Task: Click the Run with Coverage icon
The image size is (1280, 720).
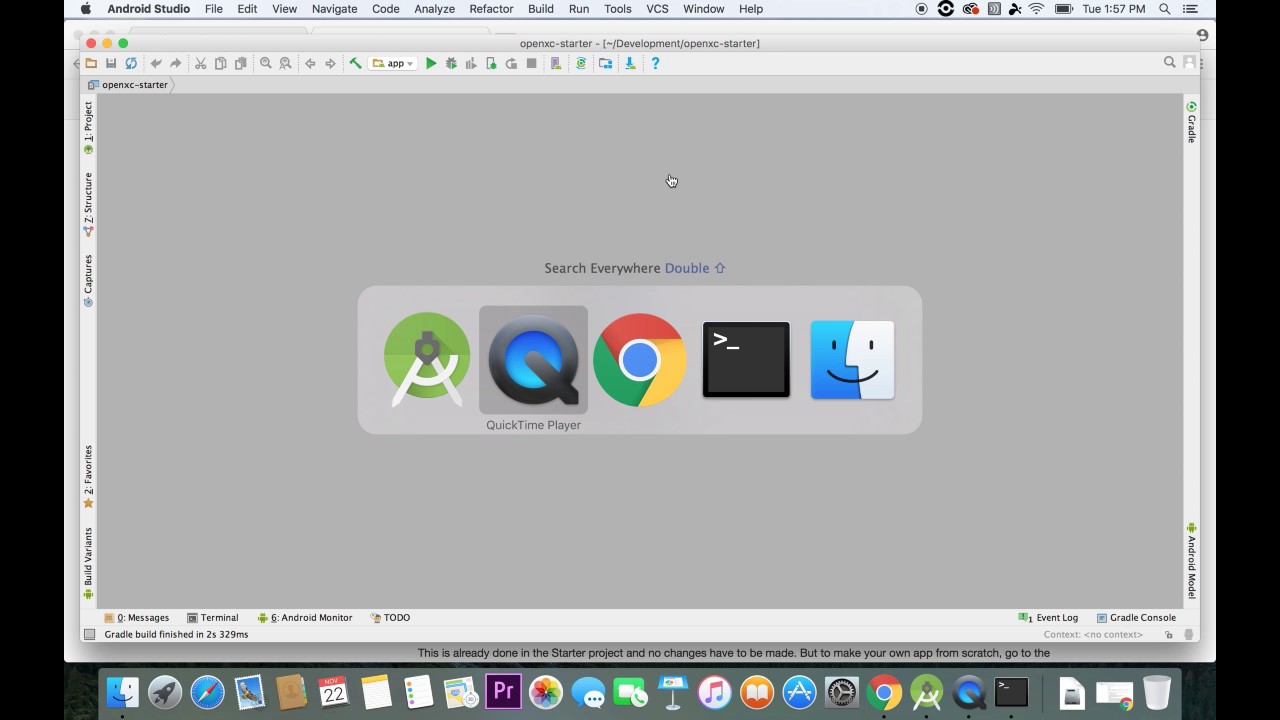Action: (x=471, y=63)
